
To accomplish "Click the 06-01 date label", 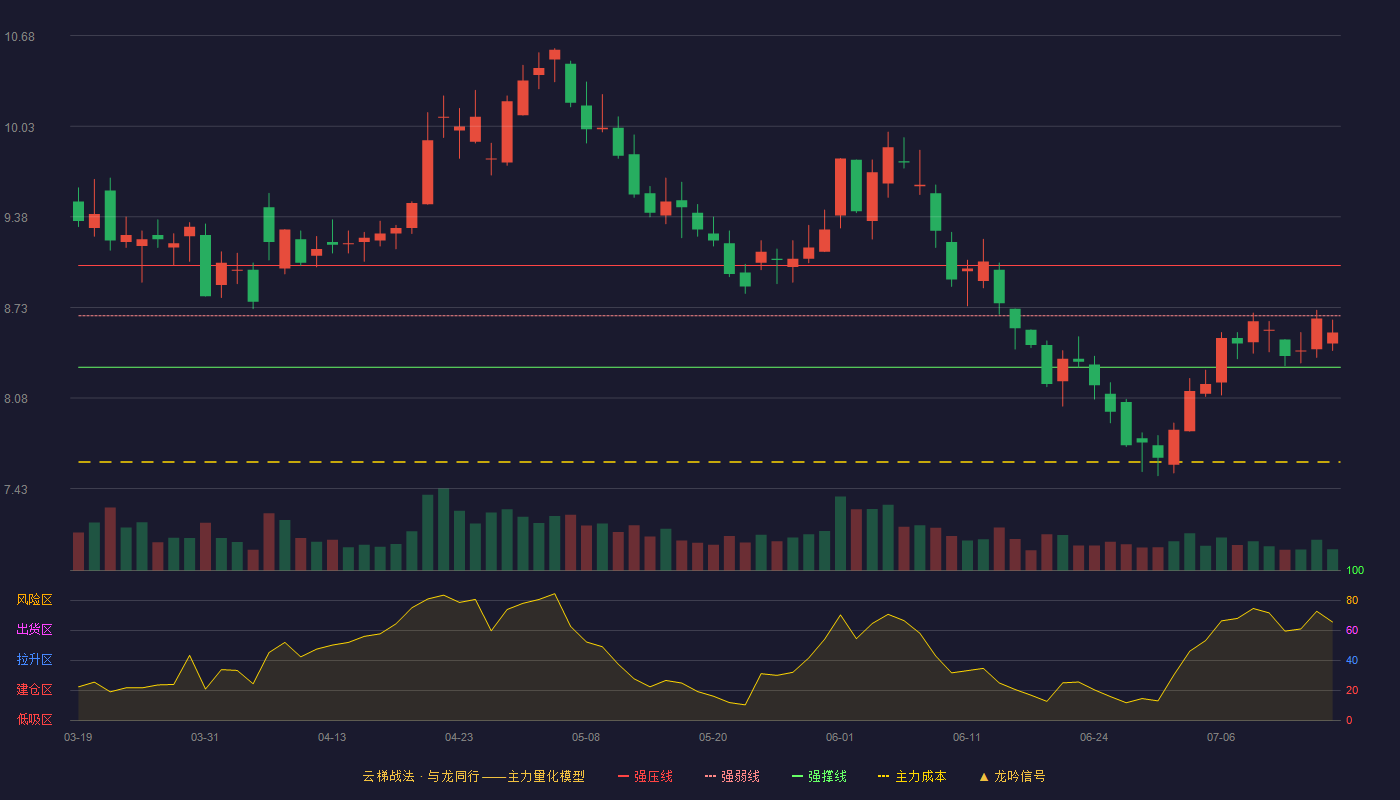I will coord(840,737).
